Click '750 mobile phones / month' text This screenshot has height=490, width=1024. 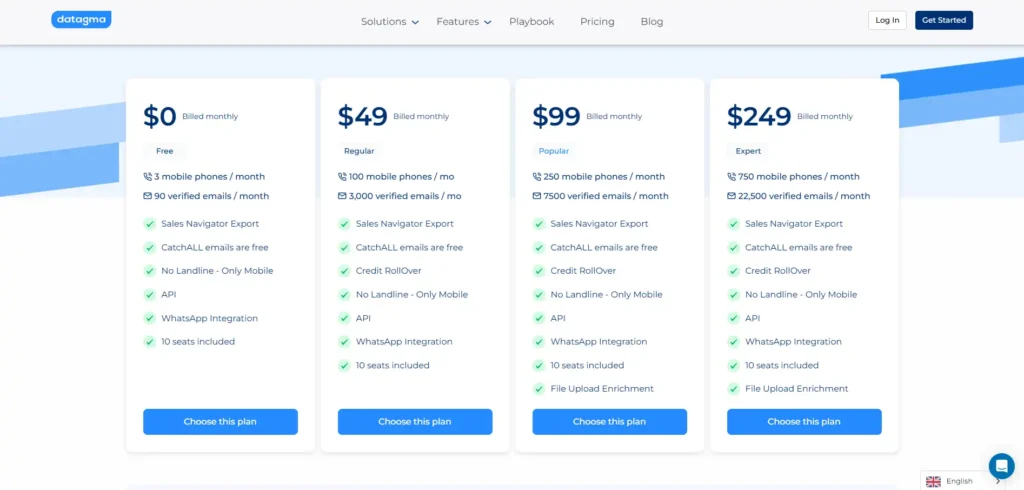click(x=799, y=176)
